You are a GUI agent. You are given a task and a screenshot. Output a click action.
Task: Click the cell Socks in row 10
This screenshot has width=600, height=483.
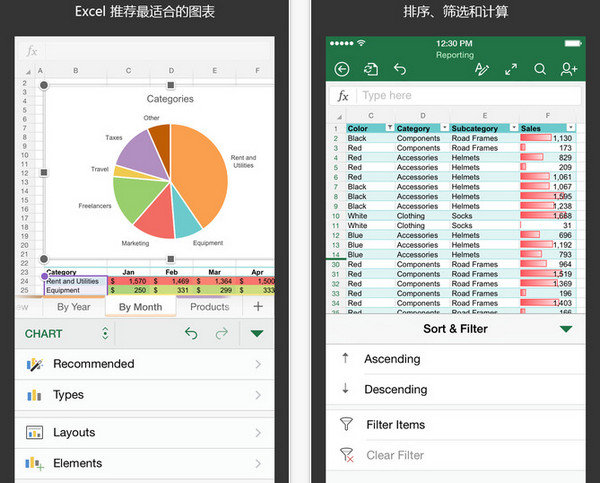click(x=484, y=216)
